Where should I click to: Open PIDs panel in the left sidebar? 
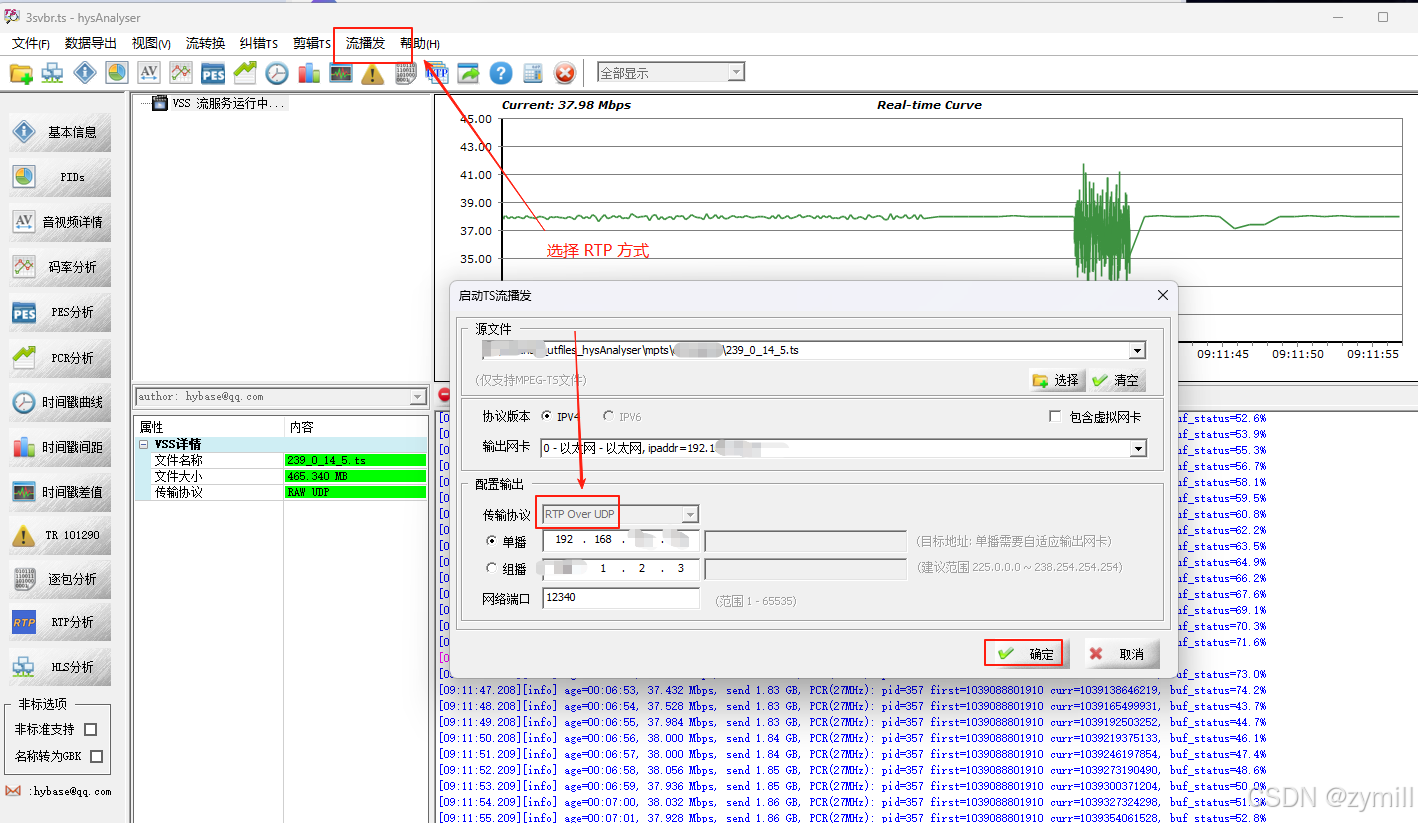(60, 177)
